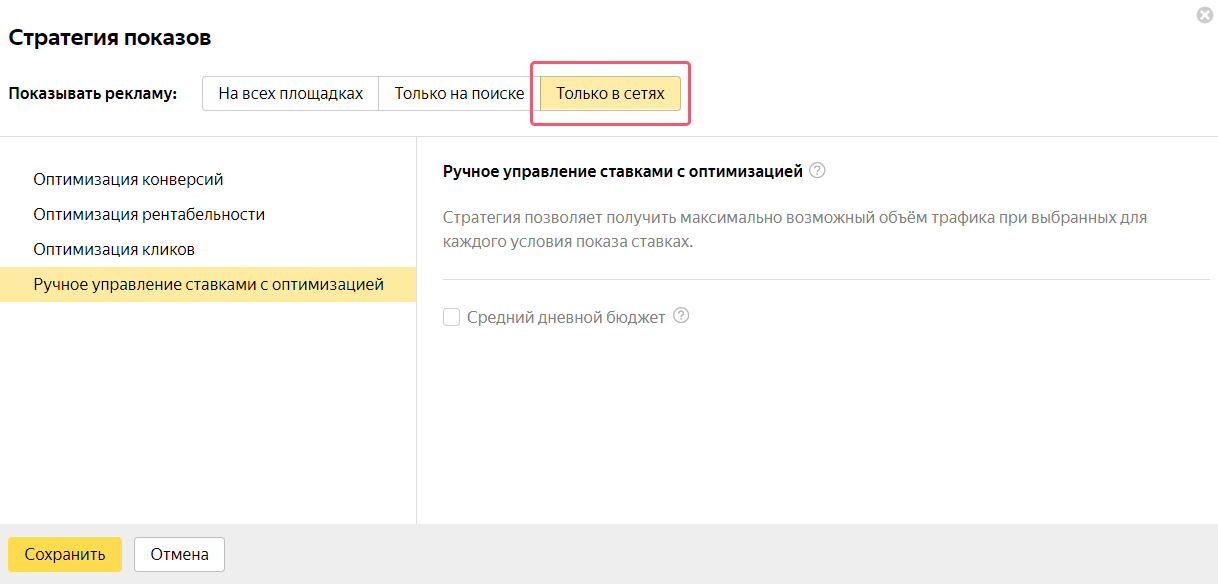Screen dimensions: 1218x584
Task: Open help icon next to Средний дневной бюджет
Action: tap(681, 316)
